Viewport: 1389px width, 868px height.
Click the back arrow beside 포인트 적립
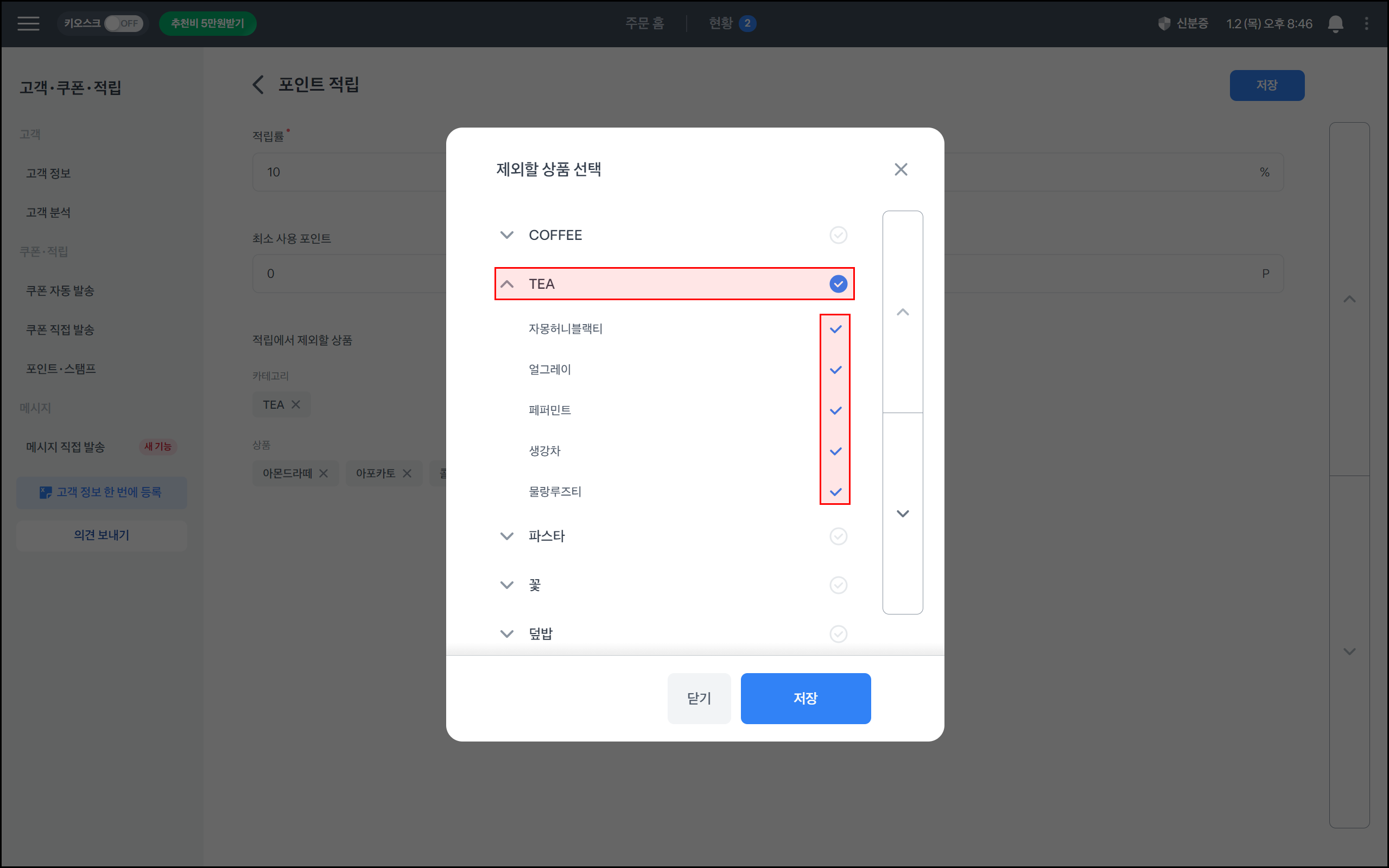(x=258, y=84)
